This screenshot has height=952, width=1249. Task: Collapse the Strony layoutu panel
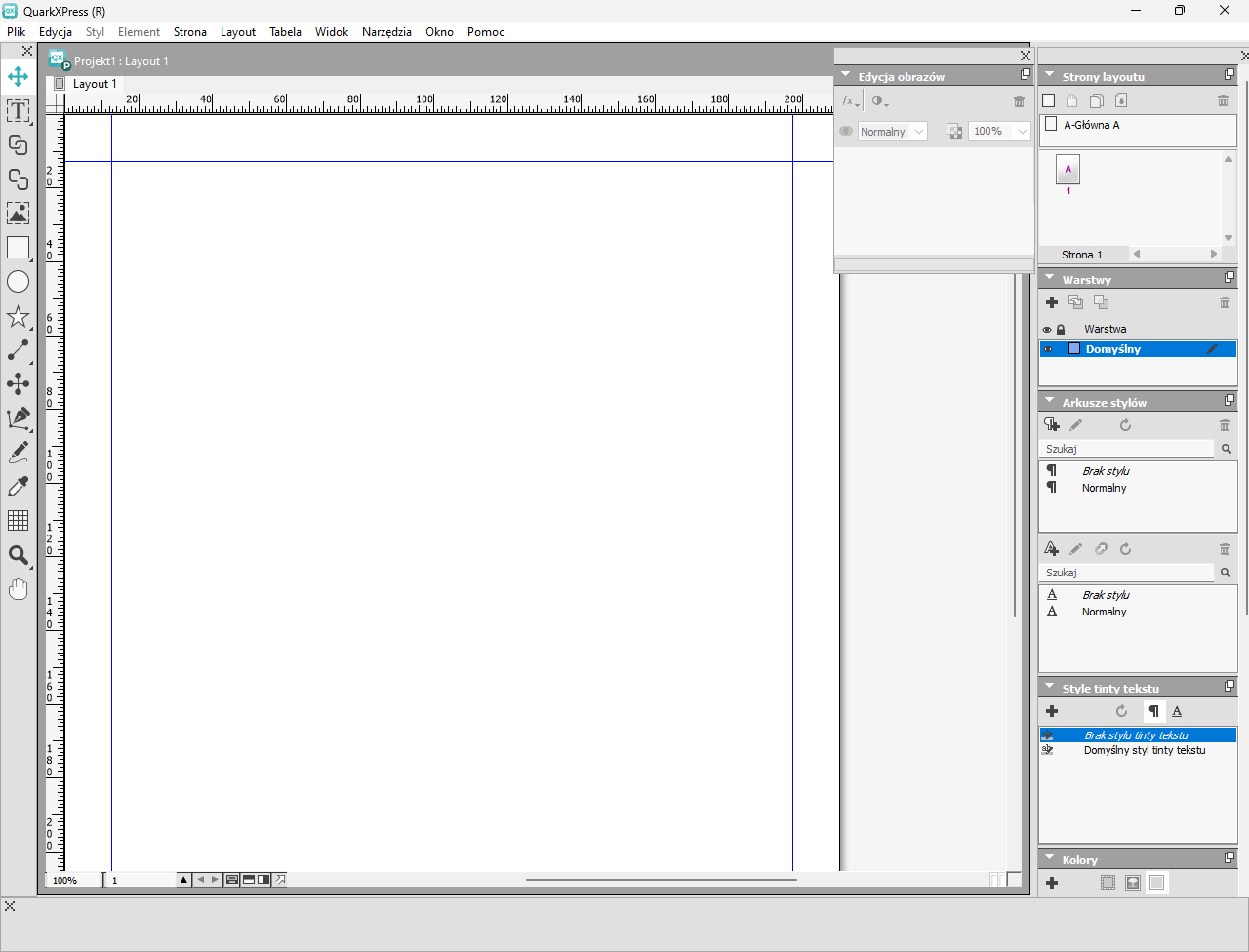[x=1050, y=75]
